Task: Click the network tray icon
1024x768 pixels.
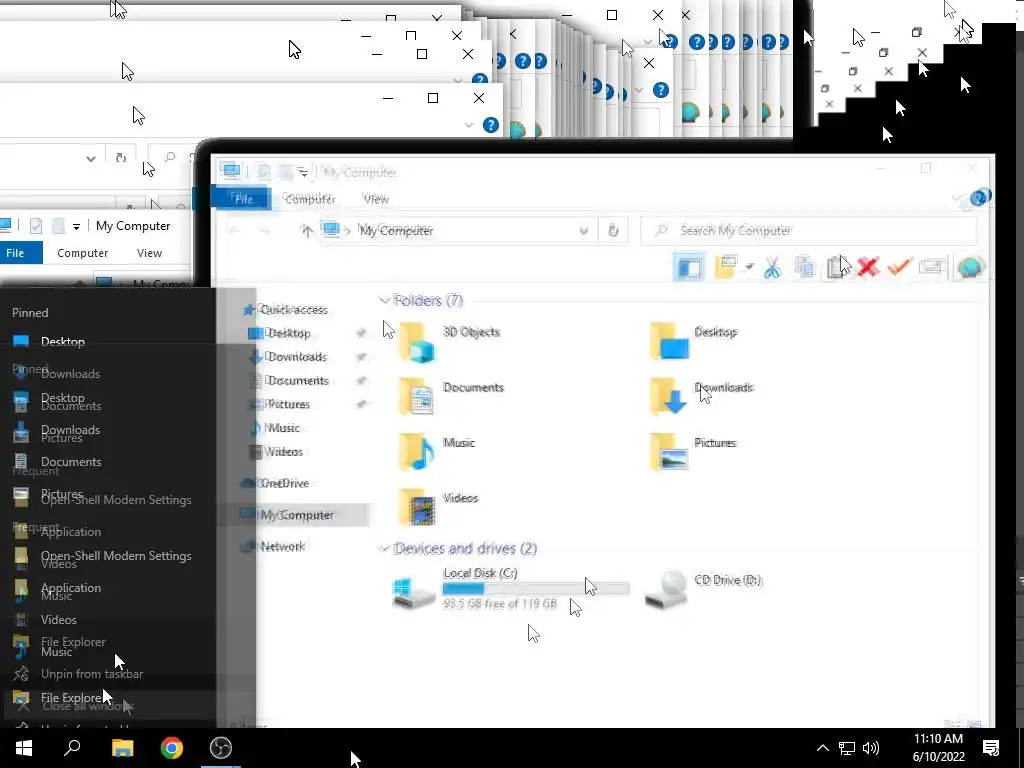Action: click(847, 748)
